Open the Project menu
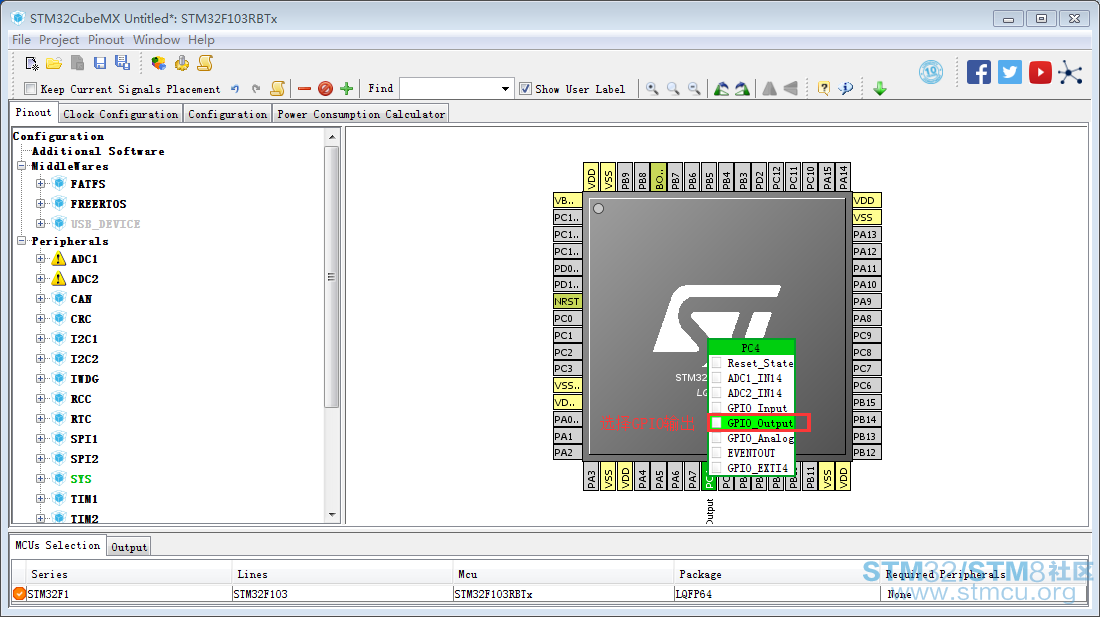Image resolution: width=1100 pixels, height=617 pixels. pos(59,40)
